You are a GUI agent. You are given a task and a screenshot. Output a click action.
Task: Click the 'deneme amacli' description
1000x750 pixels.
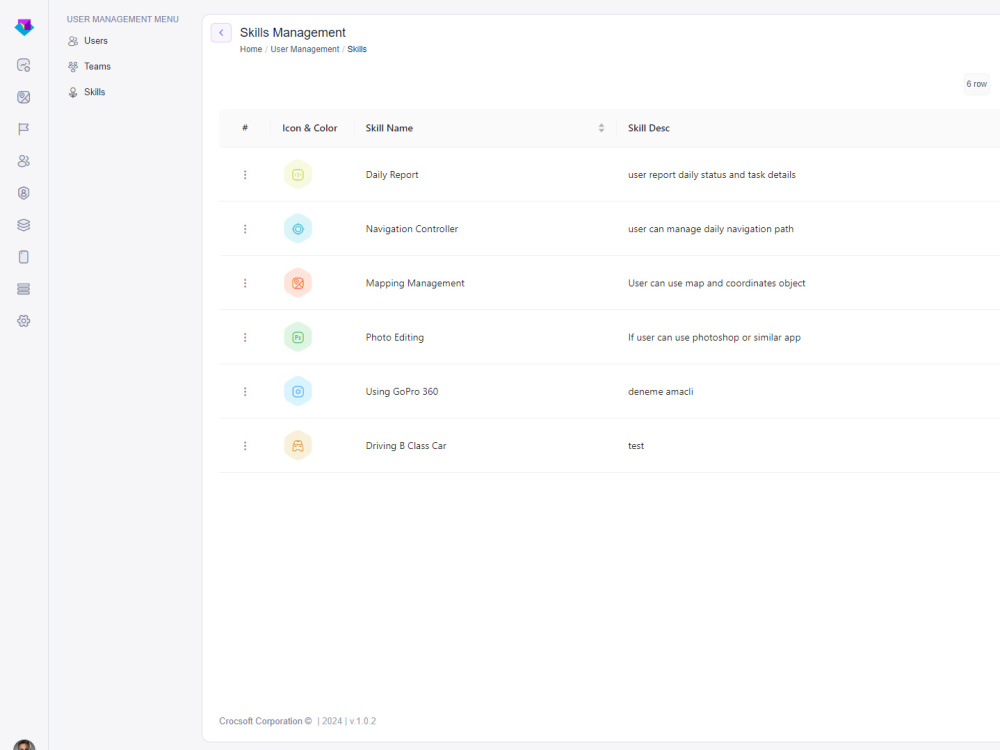(x=660, y=392)
